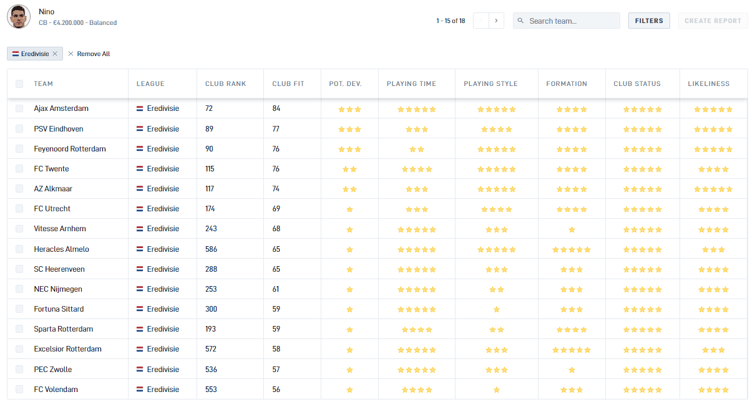Image resolution: width=750 pixels, height=402 pixels.
Task: Click Netherlands flag in Ajax Amsterdam row
Action: pyautogui.click(x=140, y=109)
